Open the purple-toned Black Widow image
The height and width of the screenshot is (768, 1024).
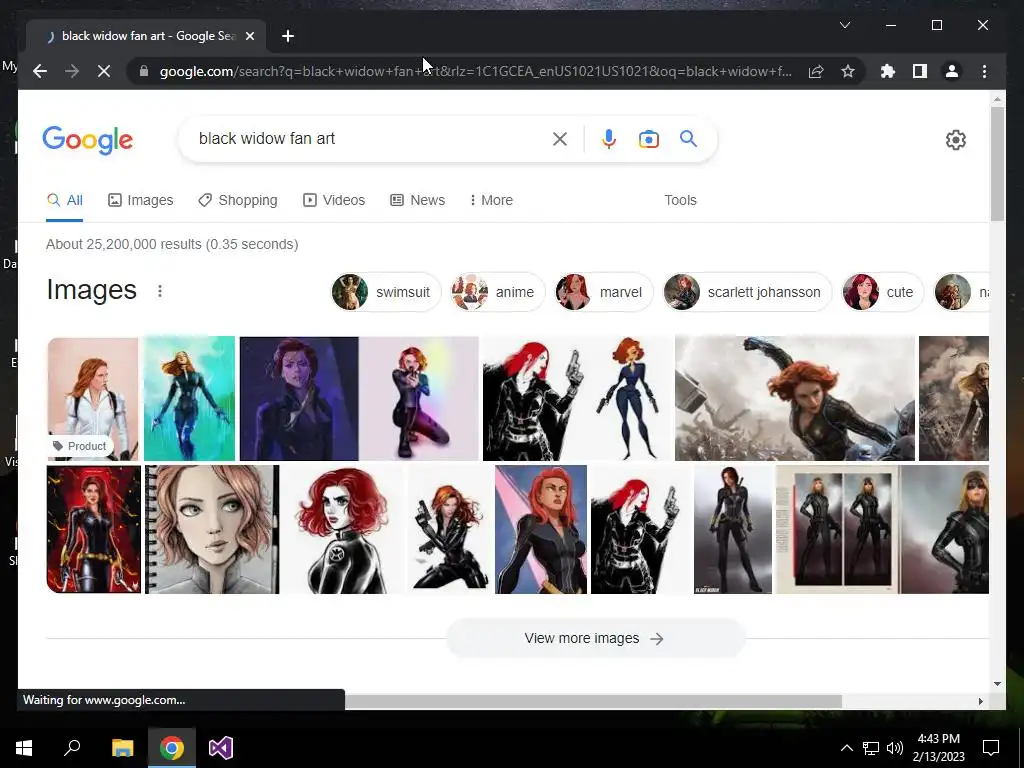[299, 398]
